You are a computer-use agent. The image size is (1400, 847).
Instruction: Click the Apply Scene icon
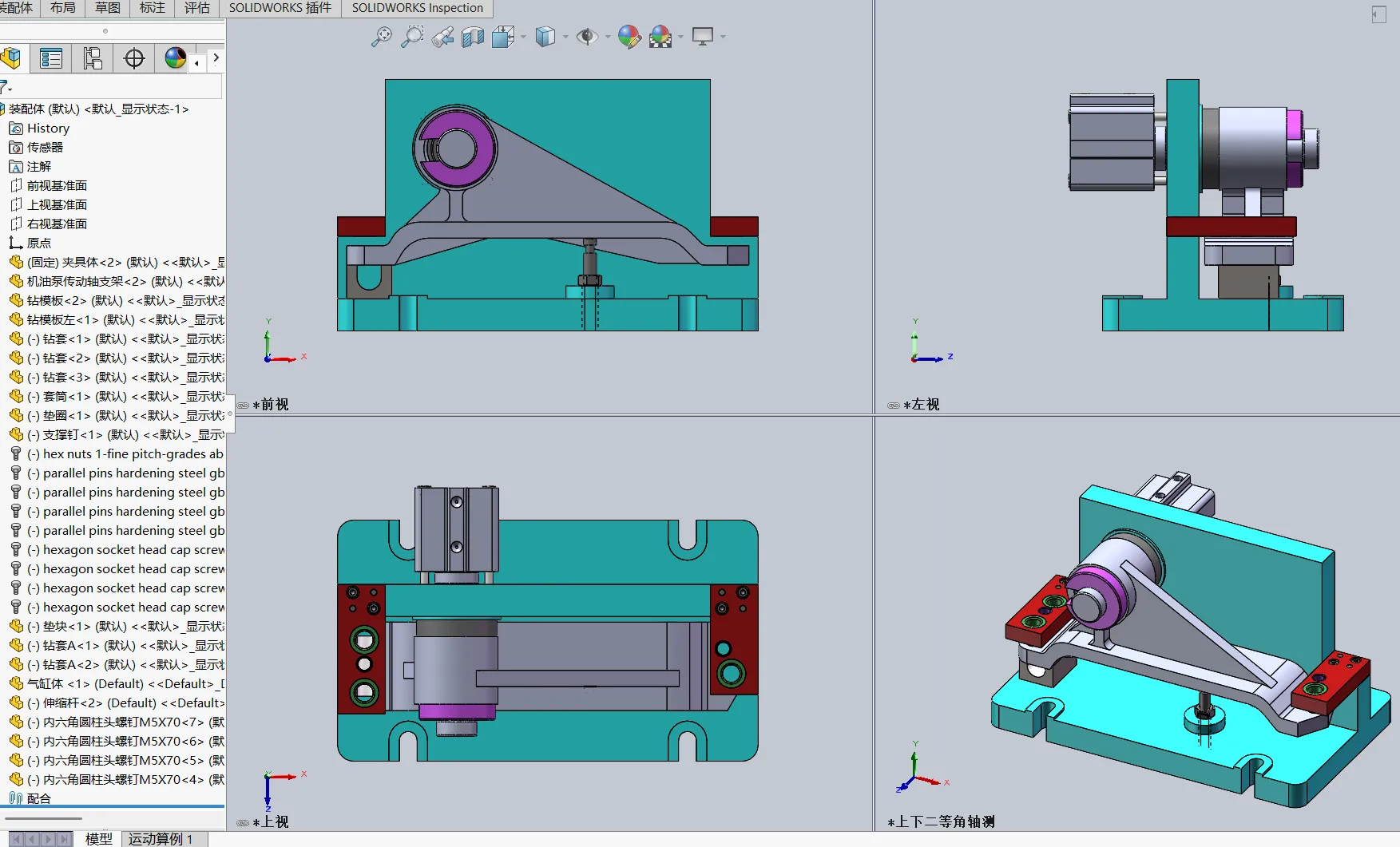(660, 37)
